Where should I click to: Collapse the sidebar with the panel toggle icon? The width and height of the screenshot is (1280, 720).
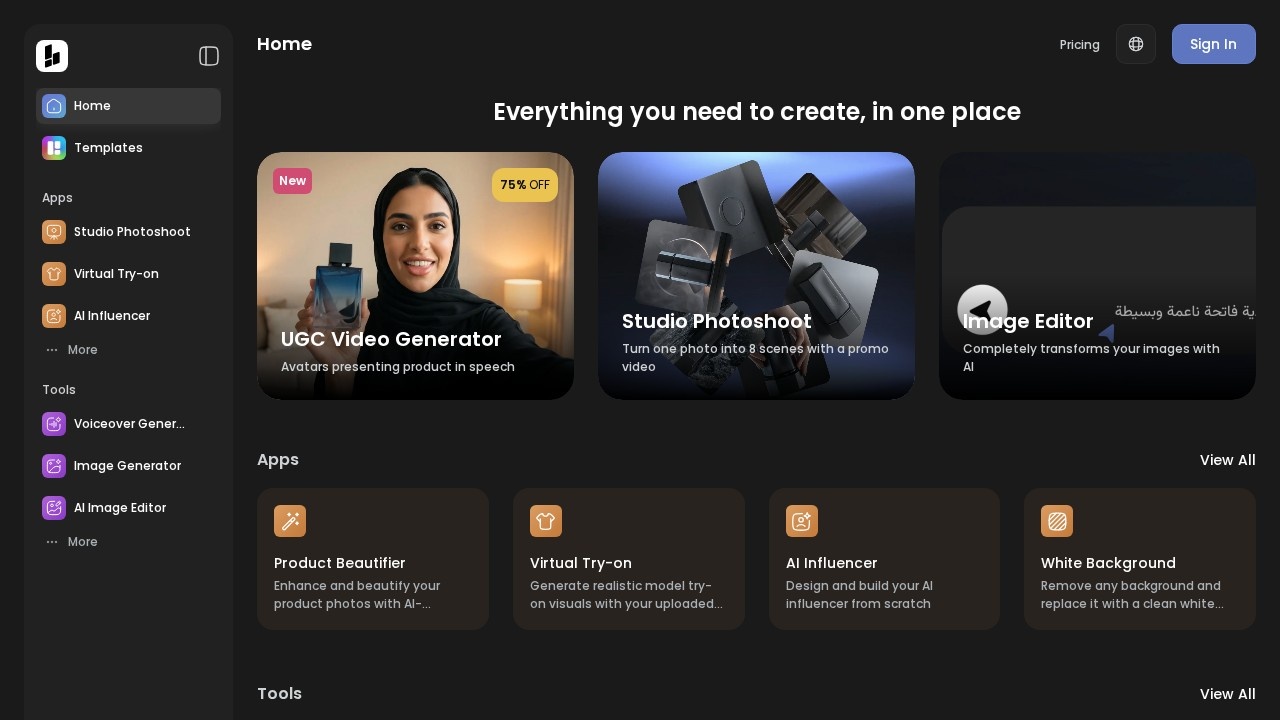[209, 56]
